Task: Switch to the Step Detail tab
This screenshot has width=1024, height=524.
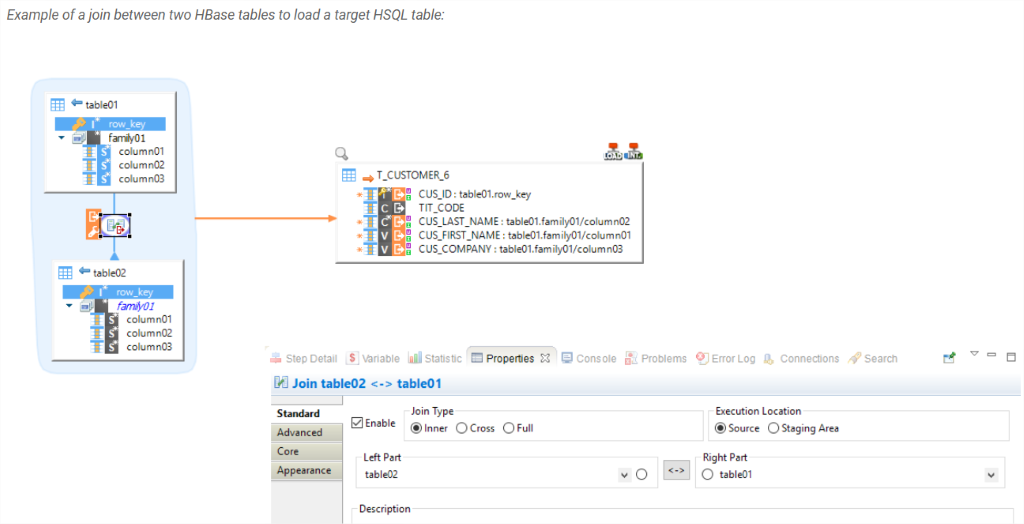Action: click(x=303, y=358)
